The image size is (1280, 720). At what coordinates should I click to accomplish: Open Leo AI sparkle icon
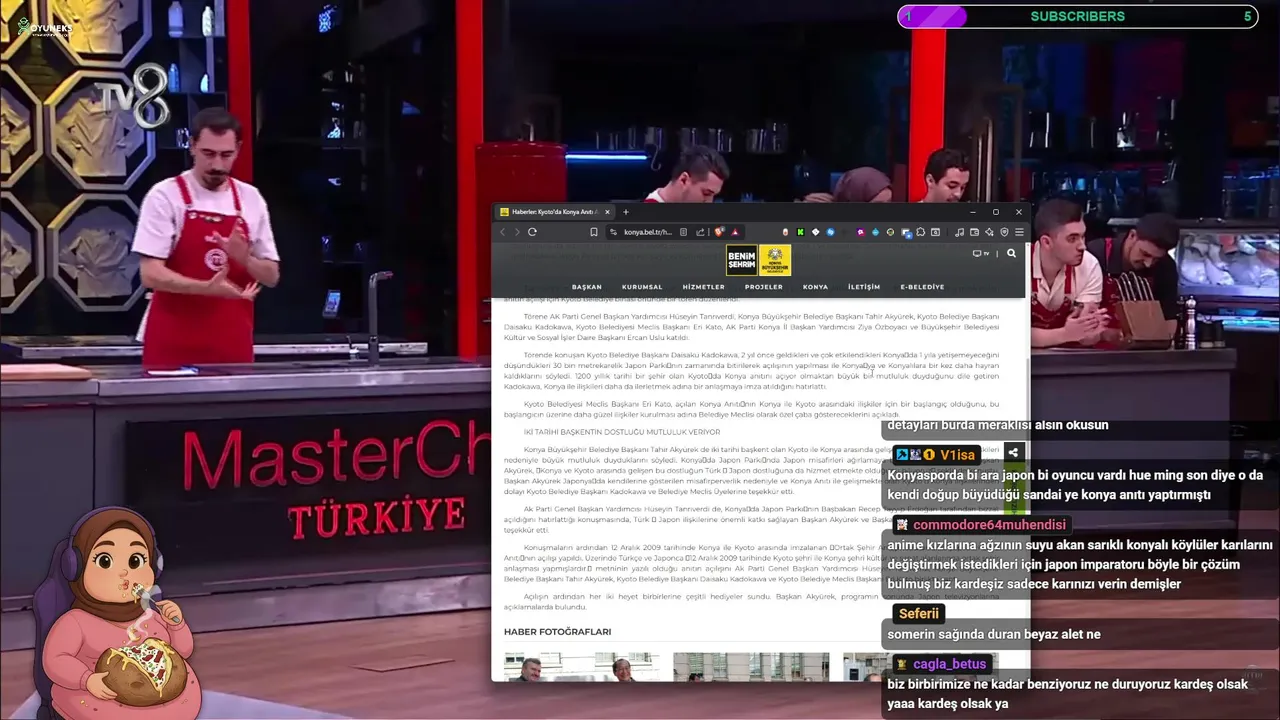989,232
